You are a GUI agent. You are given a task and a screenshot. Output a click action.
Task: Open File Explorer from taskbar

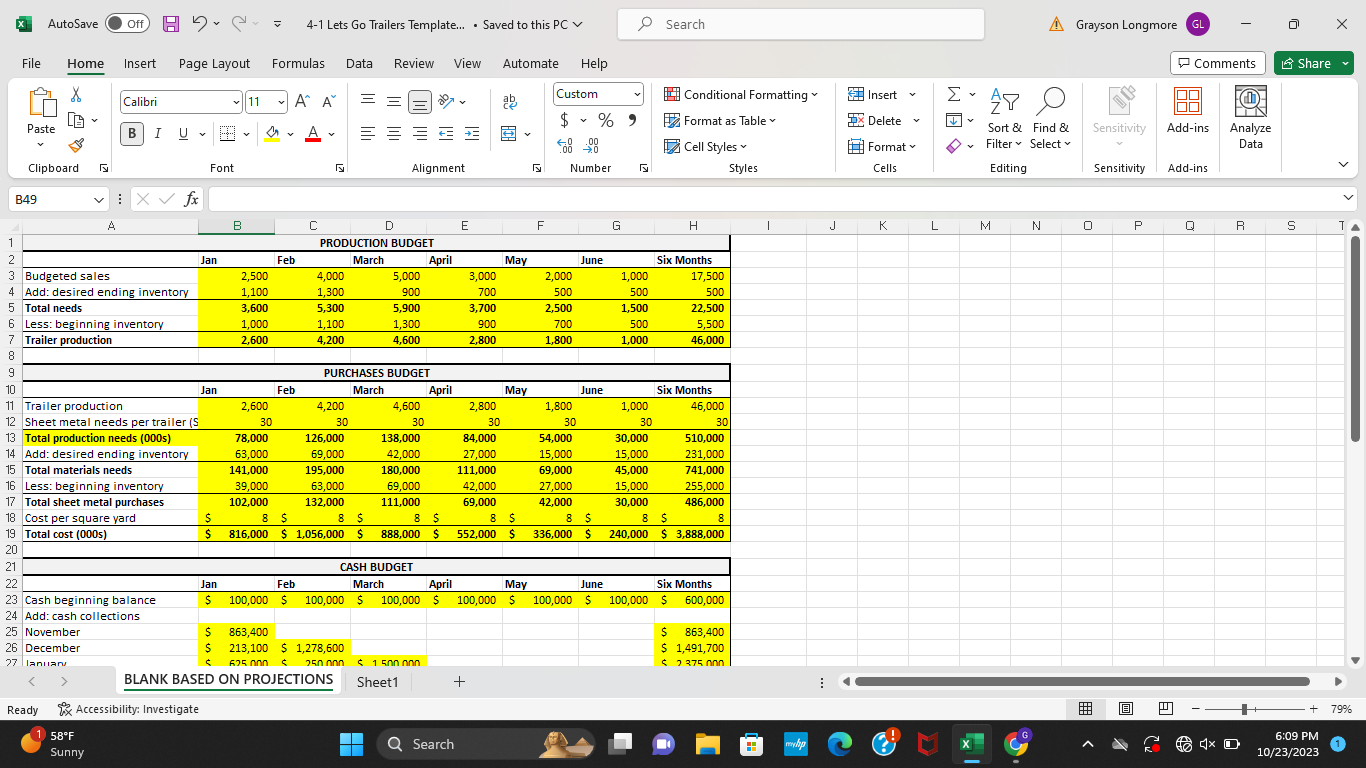click(708, 744)
